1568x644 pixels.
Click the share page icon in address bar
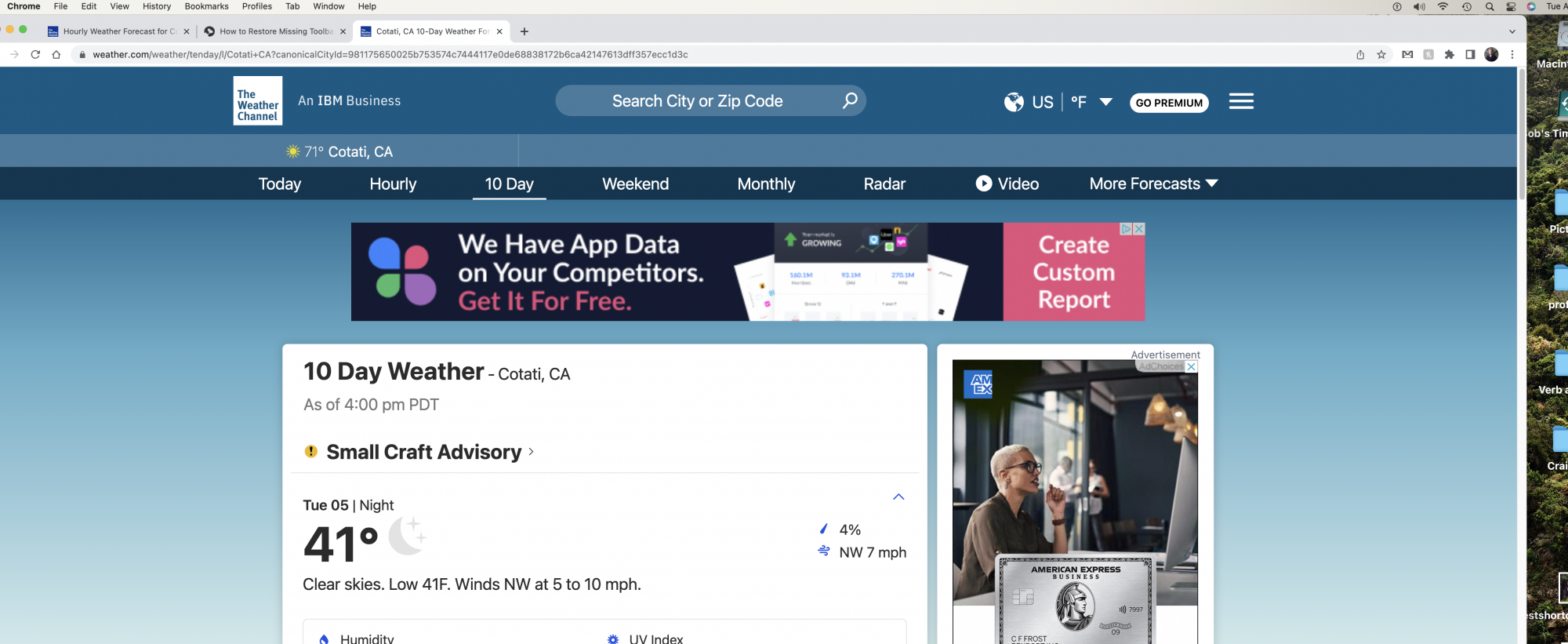(x=1360, y=54)
